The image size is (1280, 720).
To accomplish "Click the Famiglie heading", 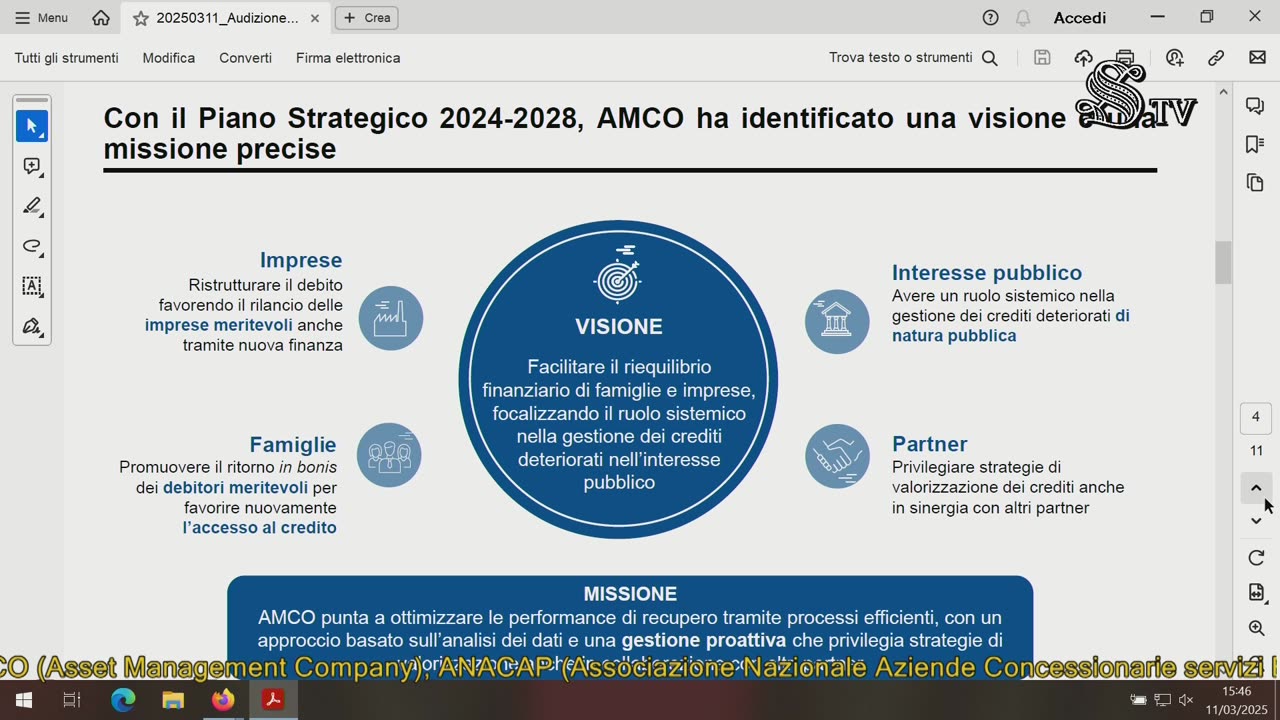I will pyautogui.click(x=293, y=444).
